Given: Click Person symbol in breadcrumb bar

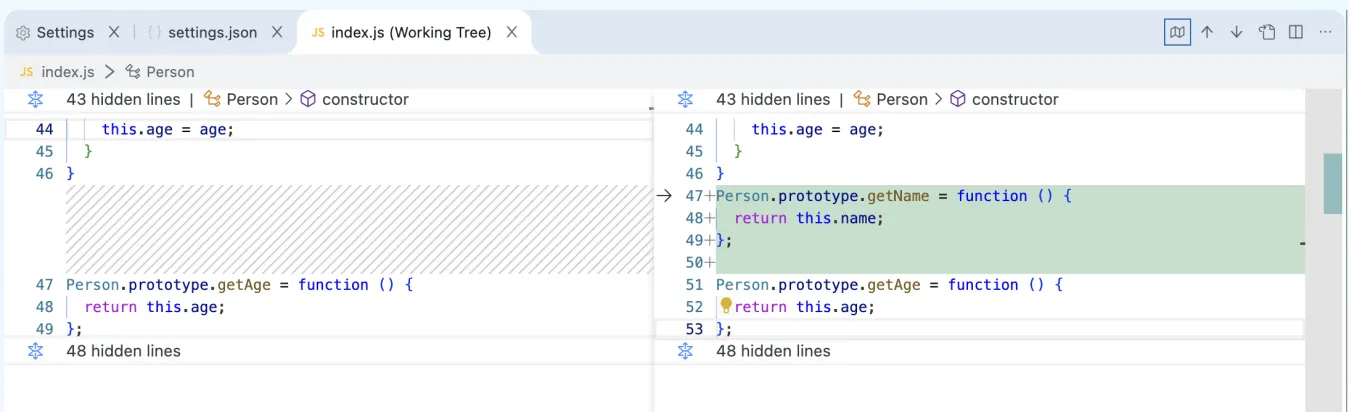Looking at the screenshot, I should pos(170,71).
